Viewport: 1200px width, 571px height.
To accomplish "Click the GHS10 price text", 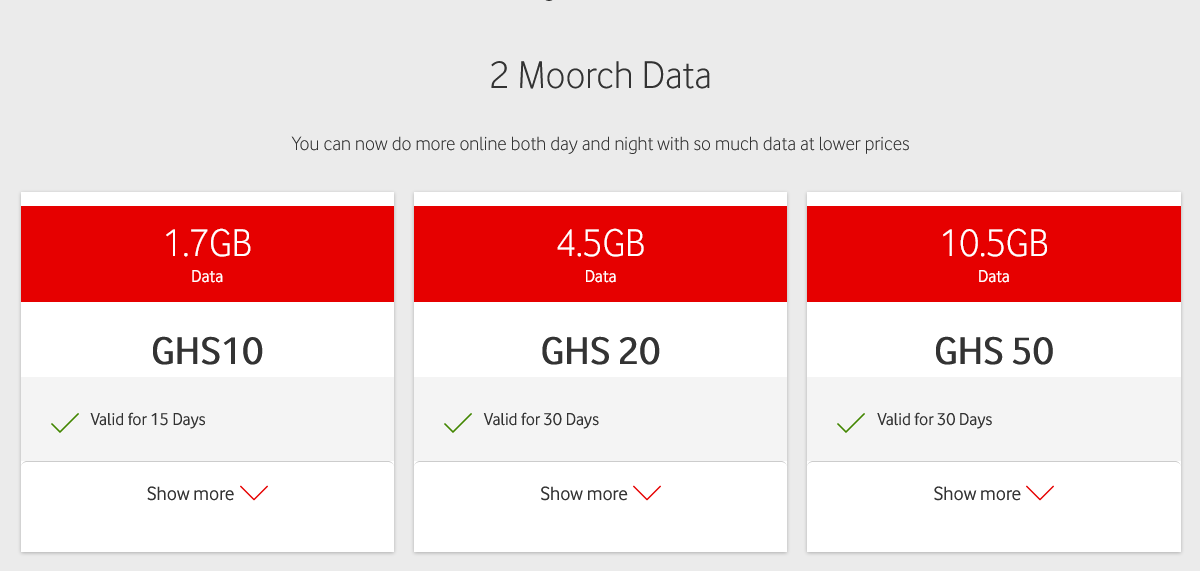I will pos(207,352).
